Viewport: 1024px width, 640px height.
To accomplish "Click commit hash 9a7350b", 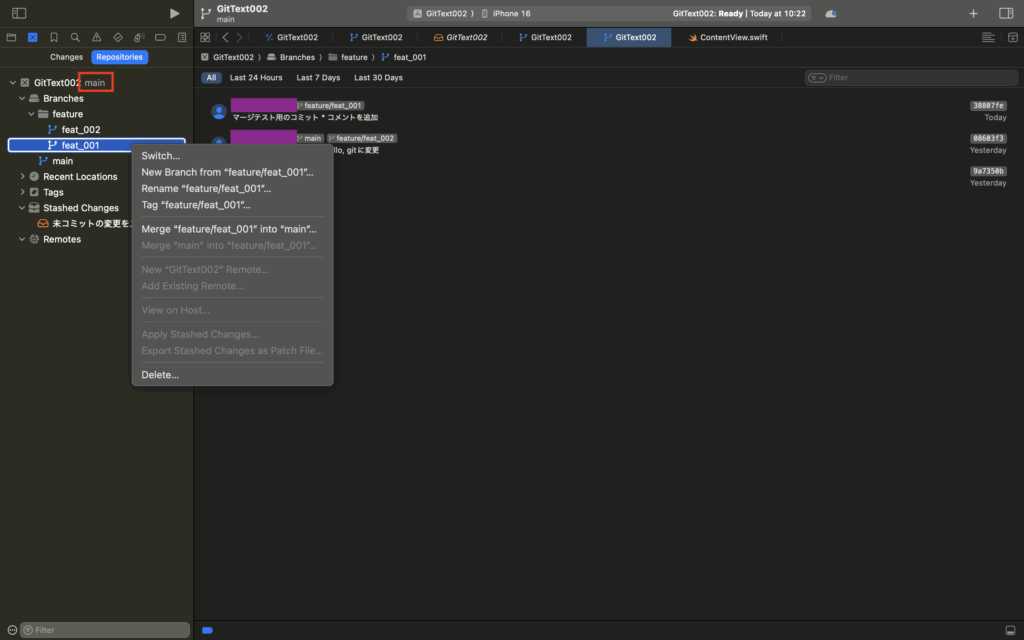I will pos(988,171).
